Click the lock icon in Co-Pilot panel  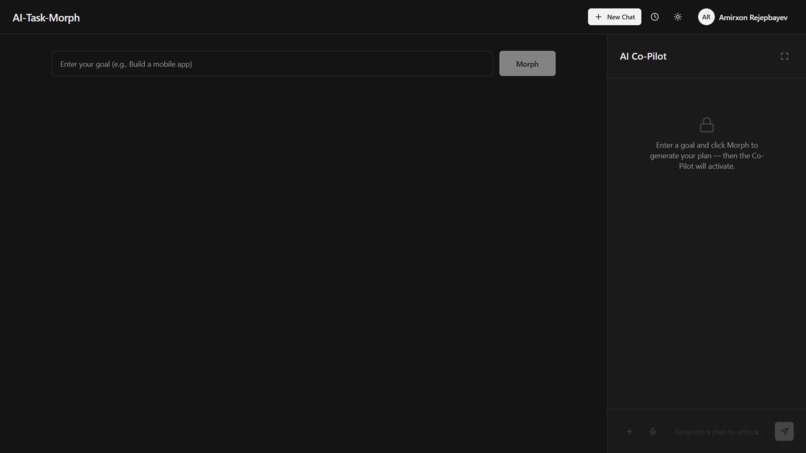(x=706, y=124)
